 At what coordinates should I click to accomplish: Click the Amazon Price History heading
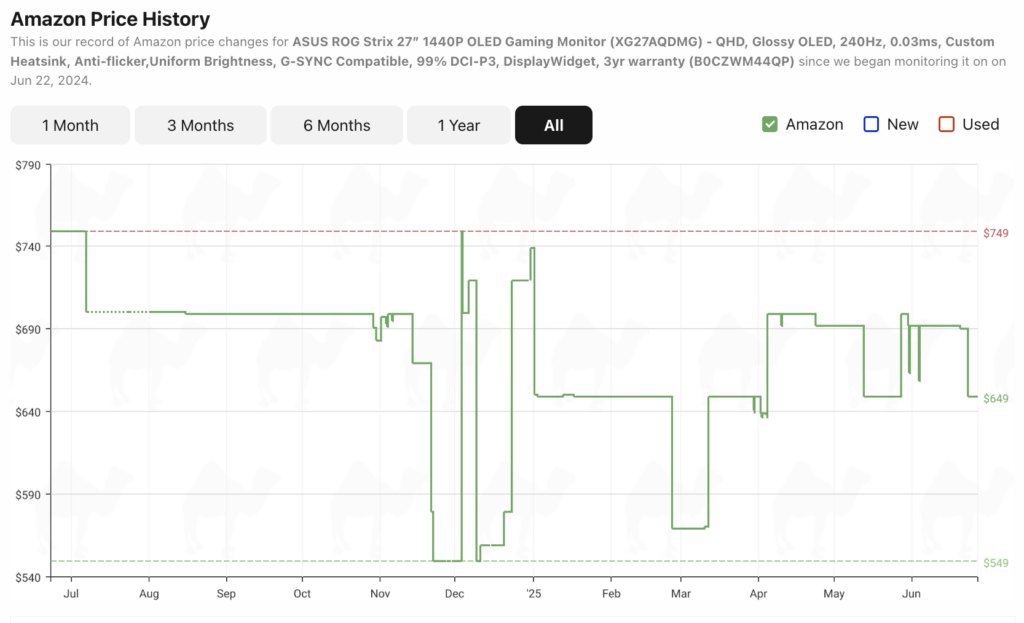point(110,19)
